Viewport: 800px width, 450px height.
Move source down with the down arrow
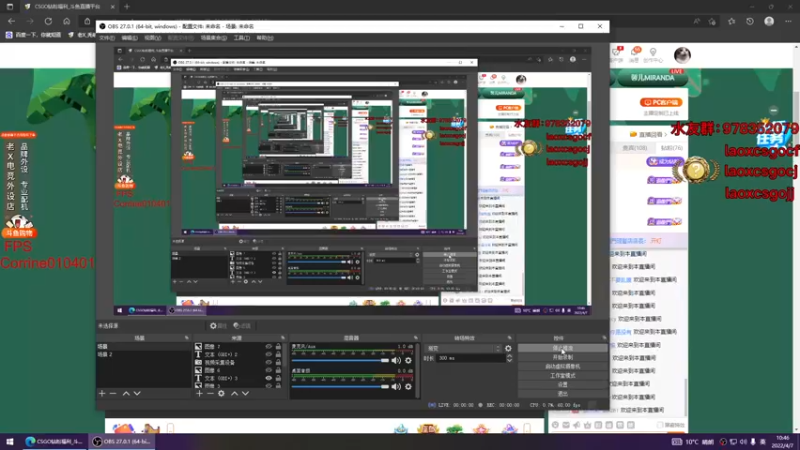click(x=245, y=393)
